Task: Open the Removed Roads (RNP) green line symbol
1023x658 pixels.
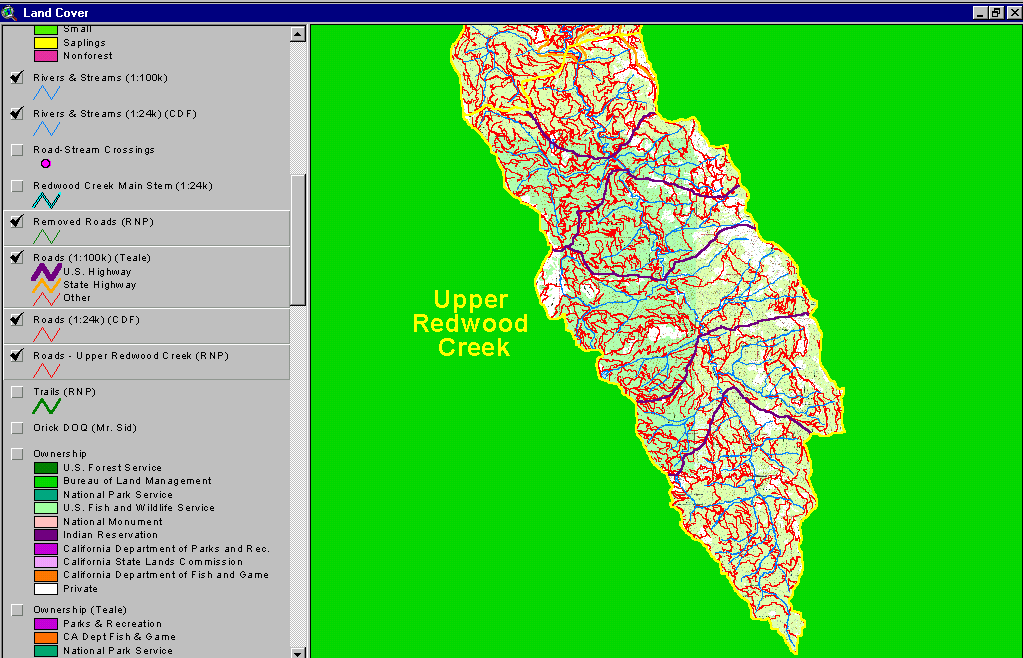Action: (46, 237)
